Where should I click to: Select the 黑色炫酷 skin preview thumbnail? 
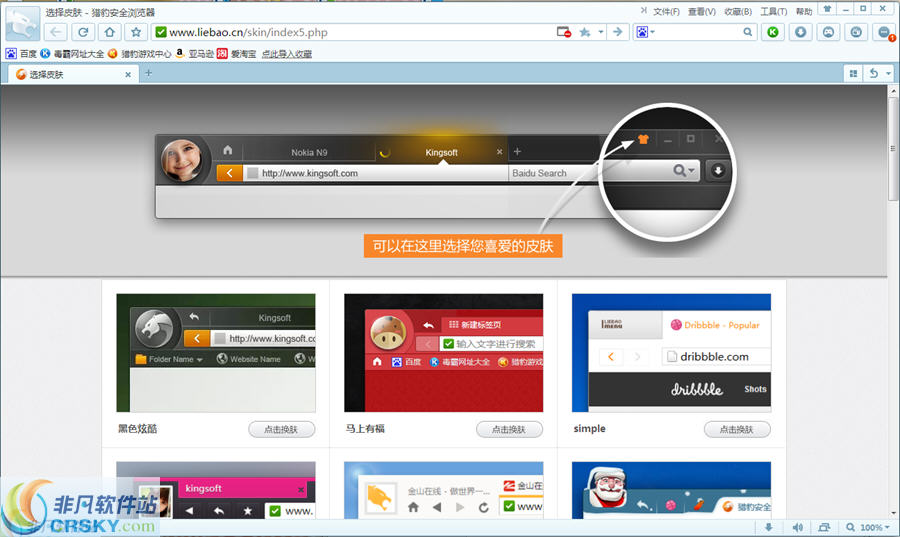[216, 353]
